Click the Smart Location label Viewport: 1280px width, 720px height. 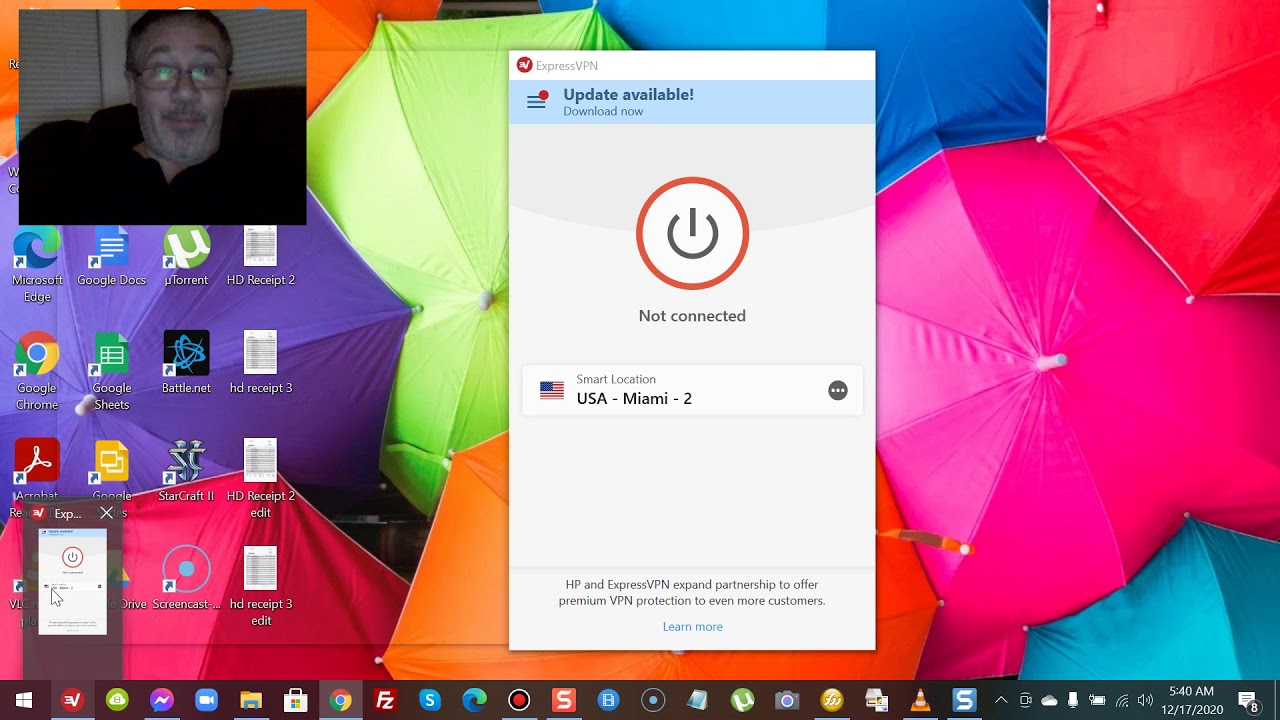click(x=616, y=380)
